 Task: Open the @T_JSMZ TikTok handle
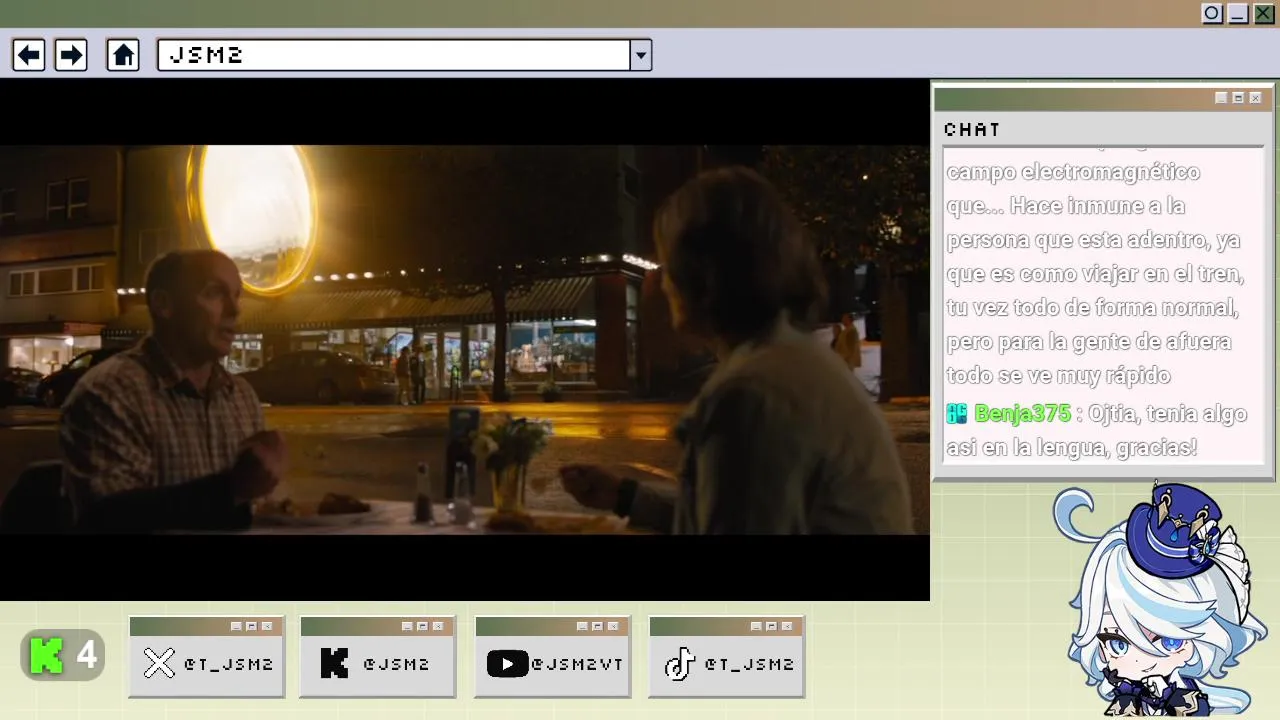(749, 664)
